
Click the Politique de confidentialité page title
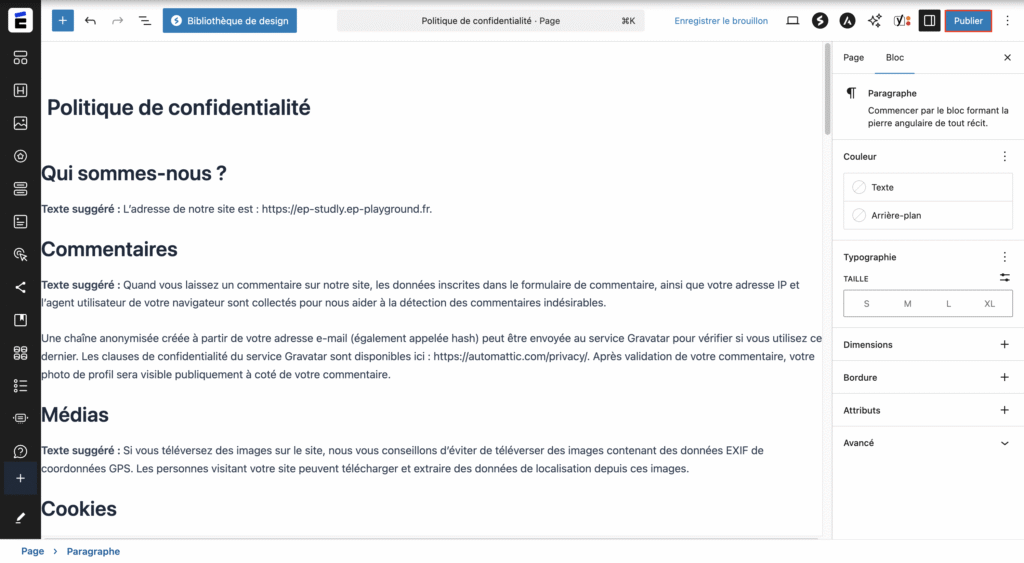pyautogui.click(x=178, y=107)
